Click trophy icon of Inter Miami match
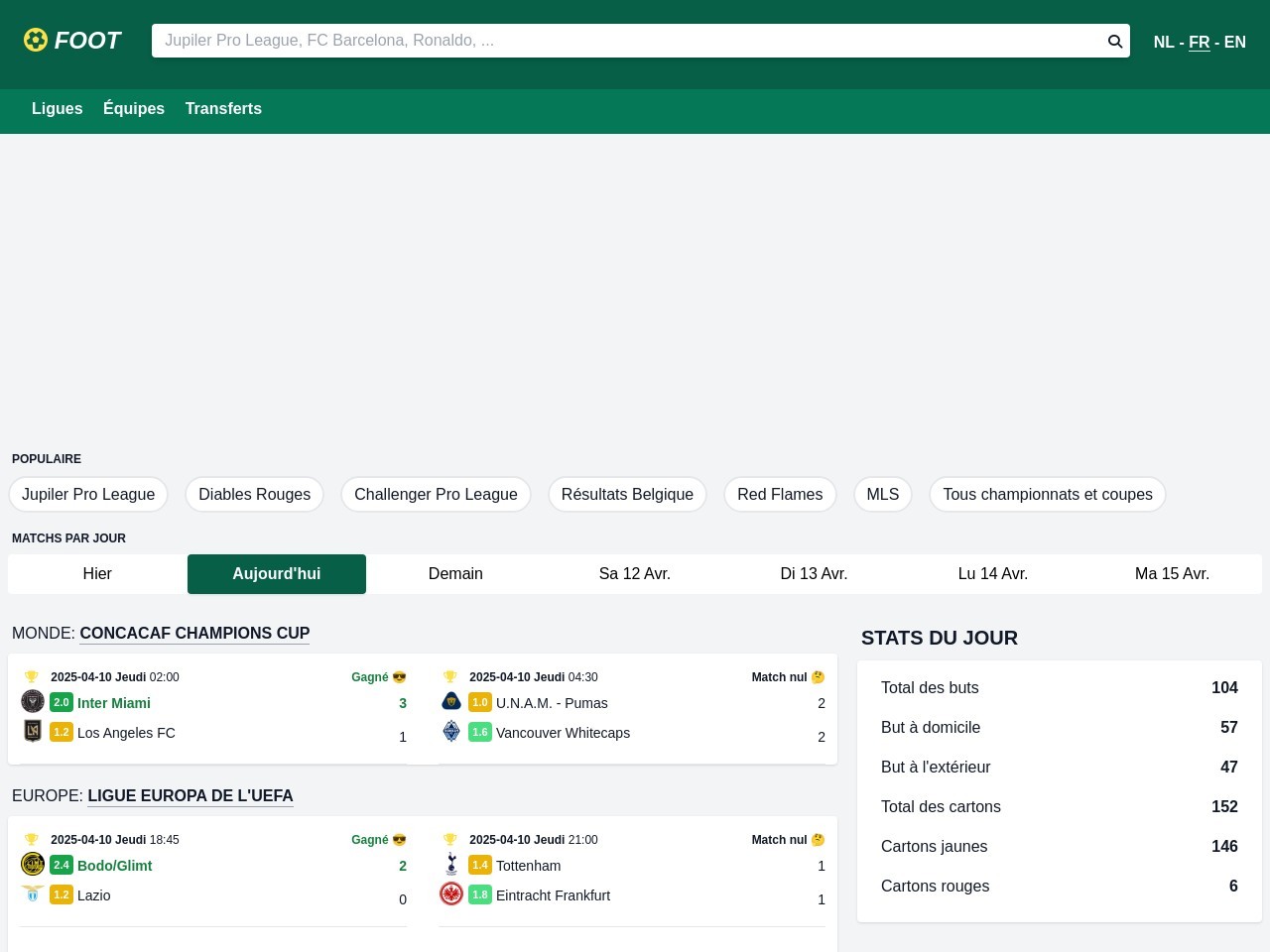The width and height of the screenshot is (1270, 952). (x=32, y=677)
